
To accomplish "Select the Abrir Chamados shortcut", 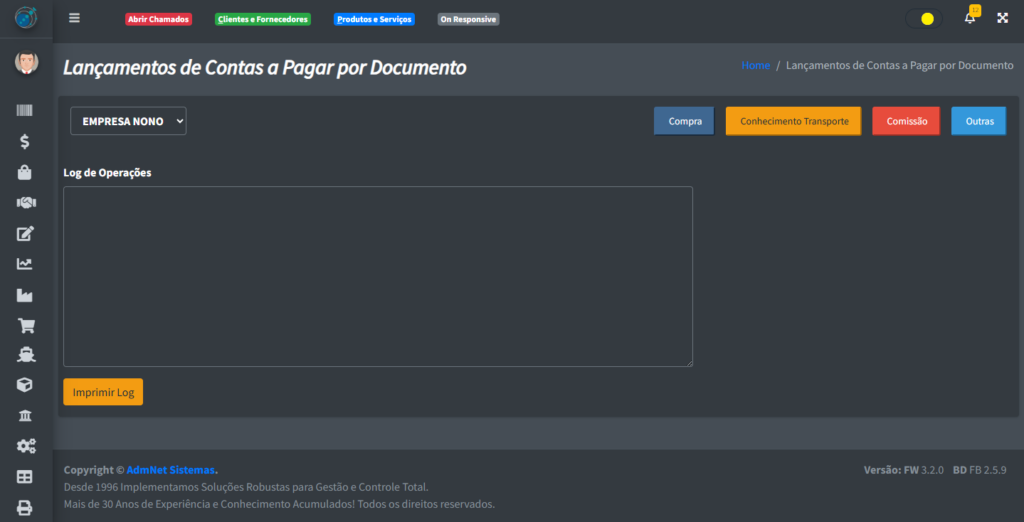I will click(158, 19).
